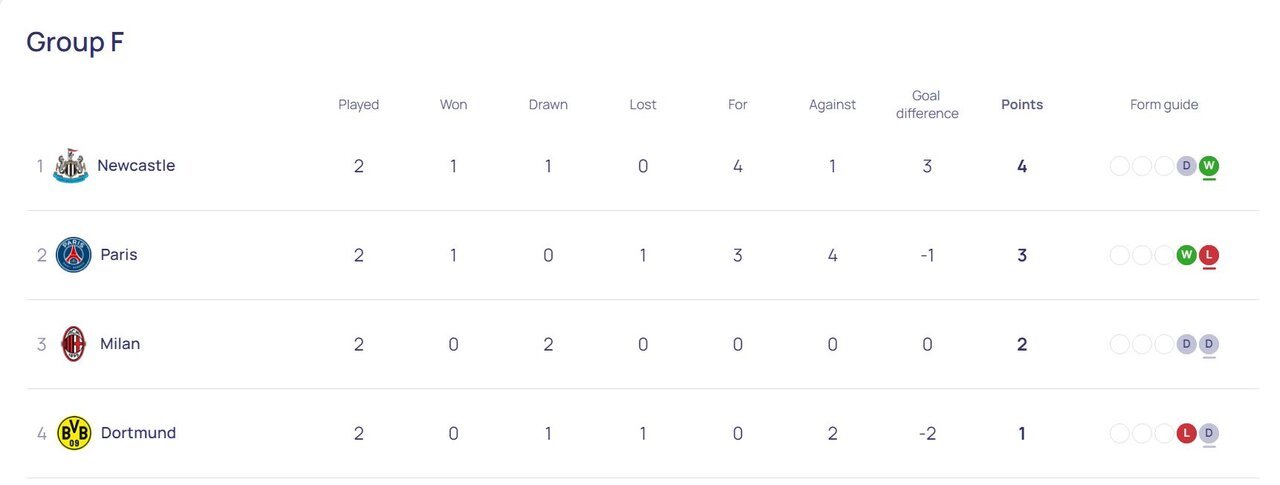Screen dimensions: 1280x485
Task: Click Dortmund's grey D form badge
Action: coord(1209,433)
